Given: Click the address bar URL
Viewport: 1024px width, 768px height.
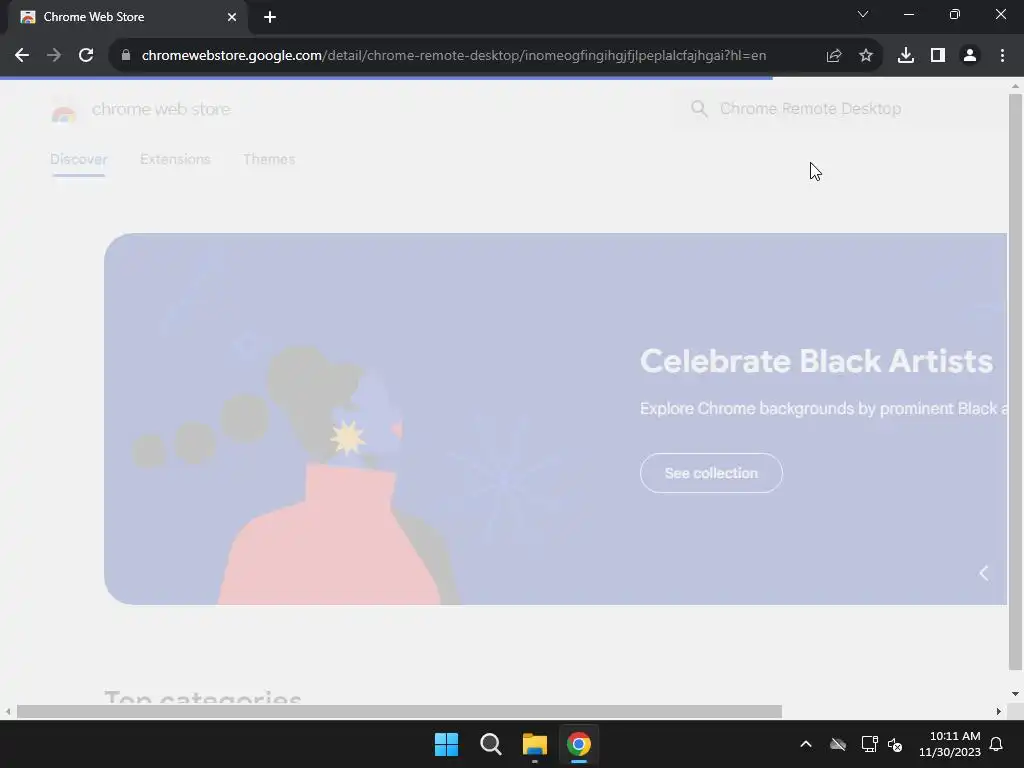Looking at the screenshot, I should pos(454,56).
